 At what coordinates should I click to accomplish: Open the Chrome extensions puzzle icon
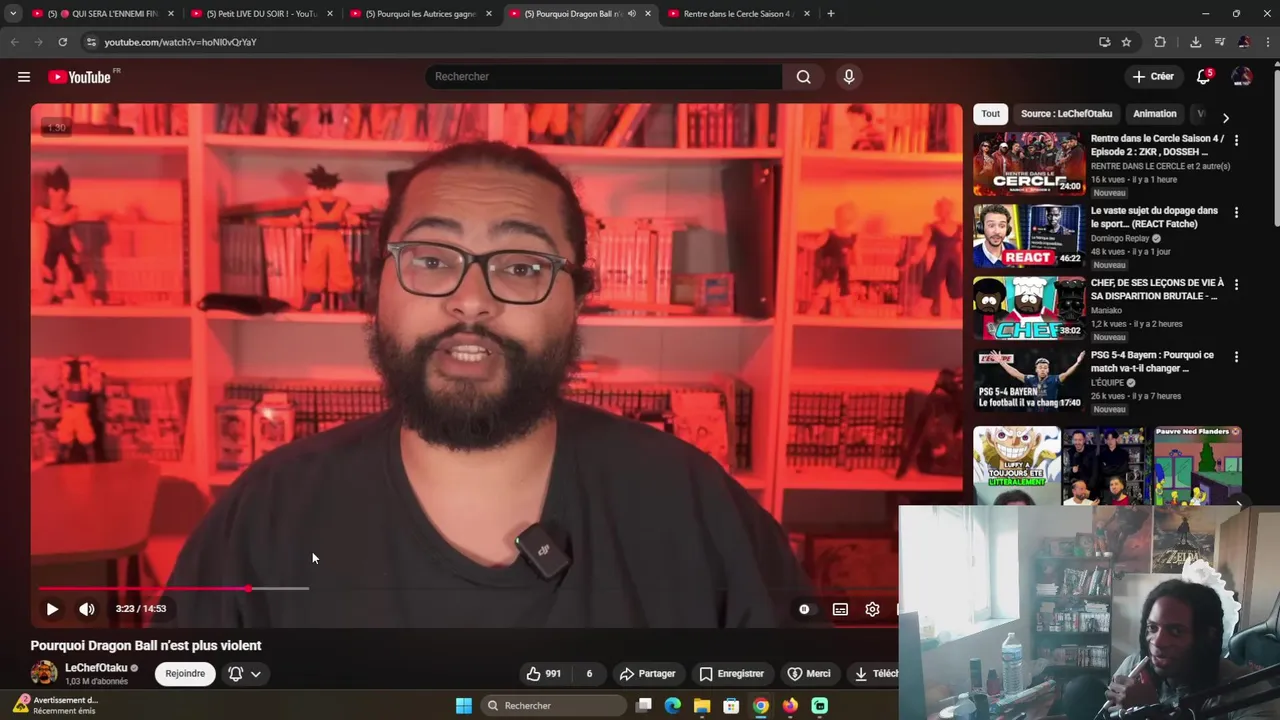tap(1160, 42)
